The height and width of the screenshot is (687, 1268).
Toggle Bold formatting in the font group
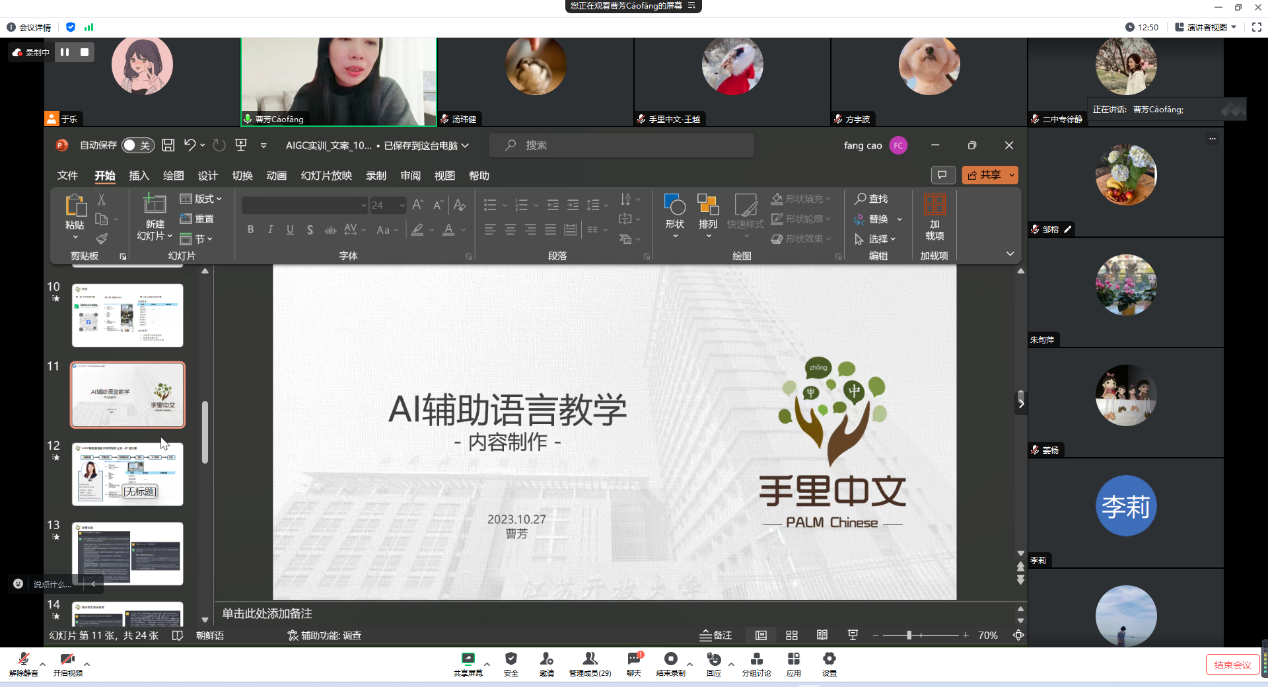[x=250, y=230]
